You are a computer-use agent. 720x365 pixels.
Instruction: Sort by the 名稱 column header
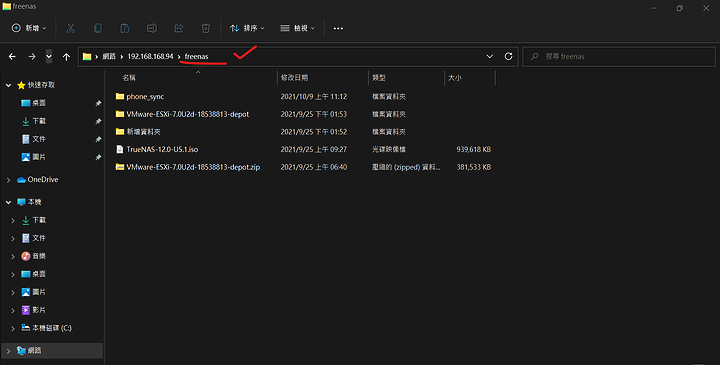pyautogui.click(x=129, y=78)
